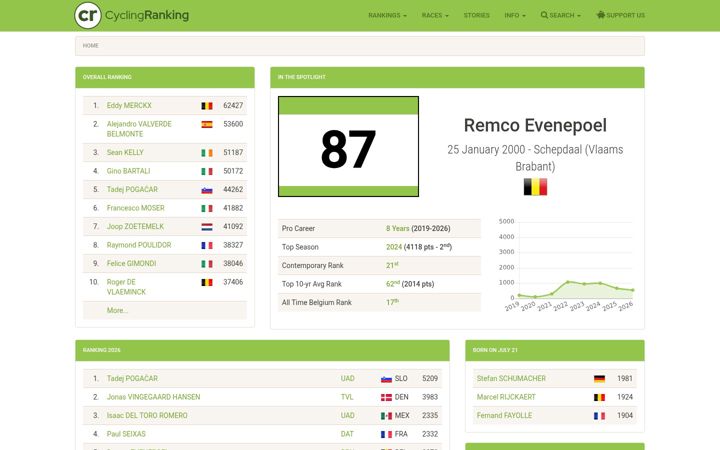Click the 21st contemporary rank link
Image resolution: width=720 pixels, height=450 pixels.
tap(392, 265)
